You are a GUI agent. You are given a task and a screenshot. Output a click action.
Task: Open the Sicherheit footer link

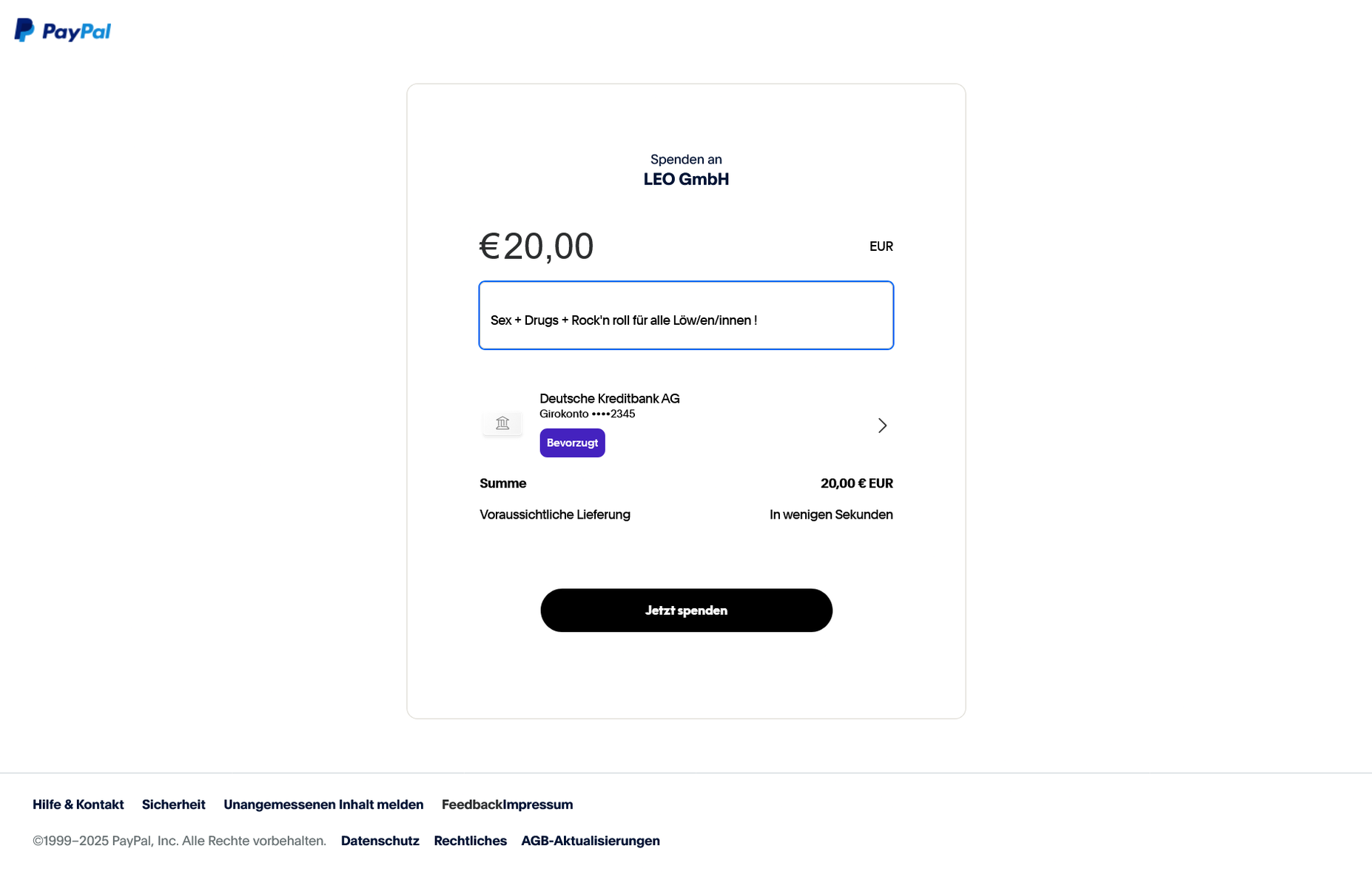click(173, 804)
